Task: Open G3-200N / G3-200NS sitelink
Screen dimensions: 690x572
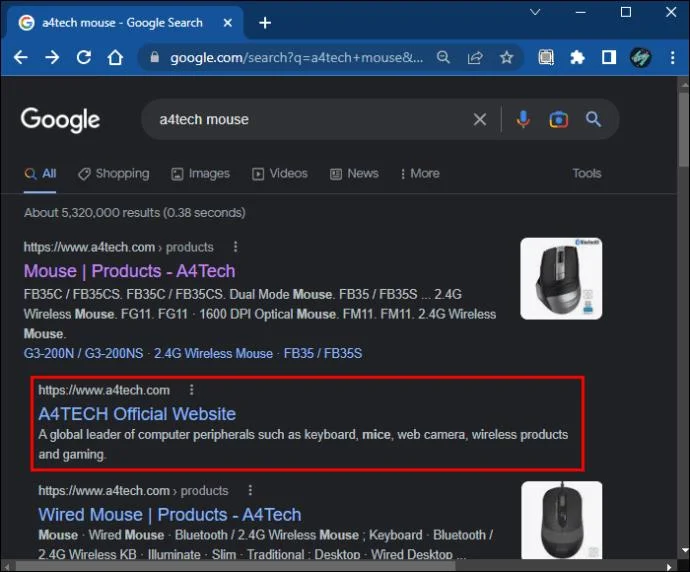Action: pos(84,353)
